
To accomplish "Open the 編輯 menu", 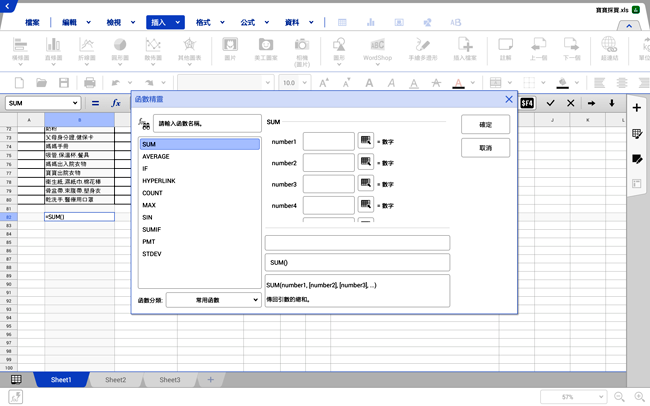I will (x=76, y=22).
